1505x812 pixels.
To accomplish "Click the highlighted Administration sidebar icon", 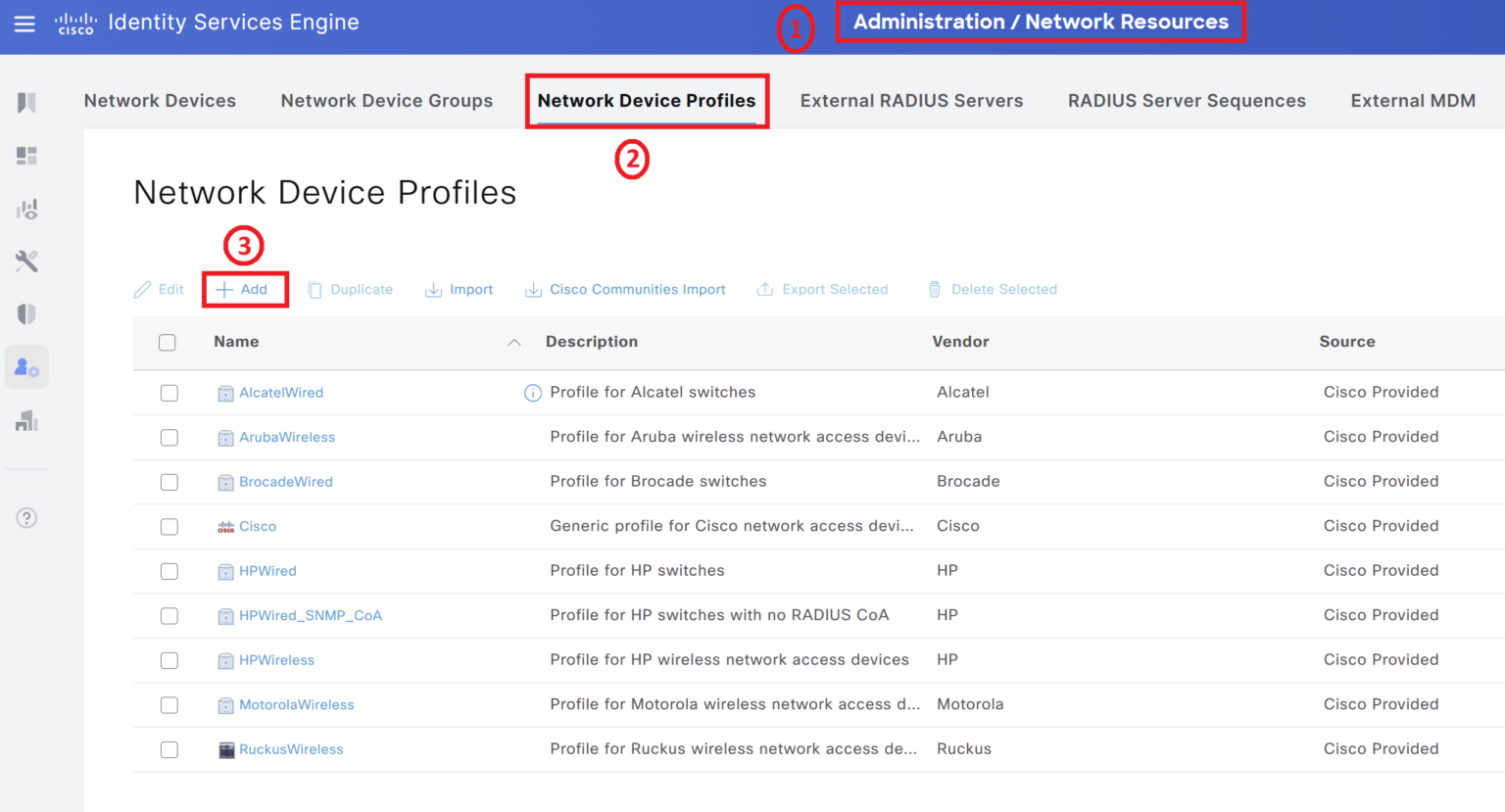I will click(x=26, y=366).
